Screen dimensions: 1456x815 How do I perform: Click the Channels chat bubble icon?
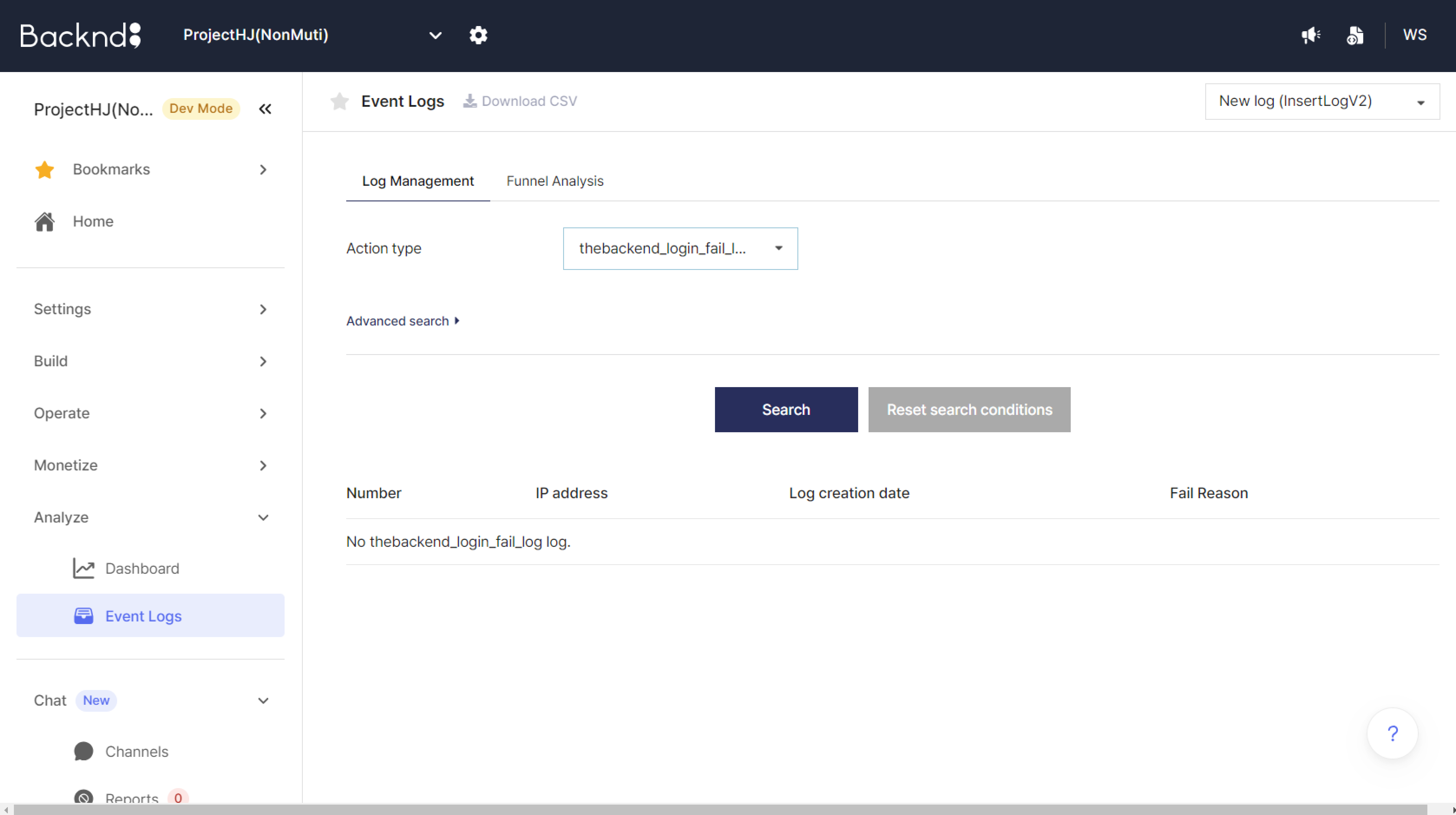pyautogui.click(x=84, y=752)
